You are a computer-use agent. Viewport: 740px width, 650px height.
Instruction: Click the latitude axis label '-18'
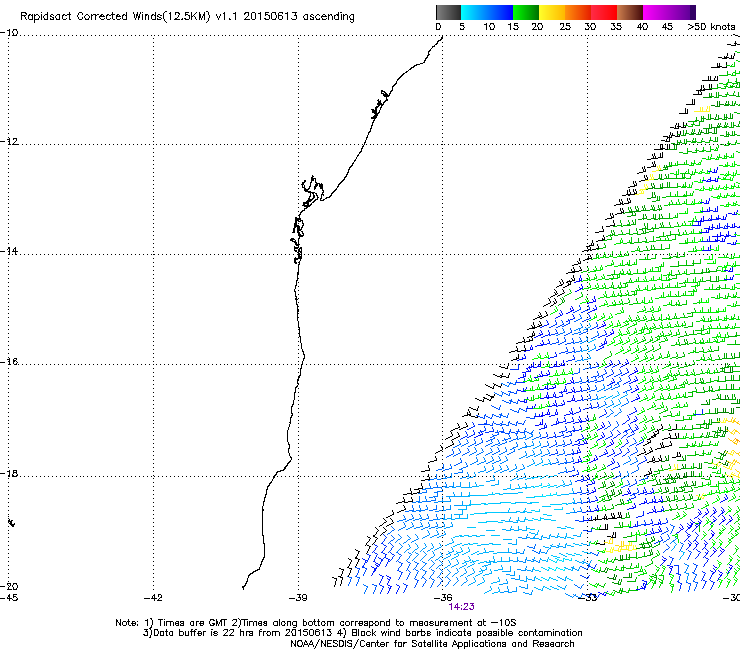(x=9, y=473)
